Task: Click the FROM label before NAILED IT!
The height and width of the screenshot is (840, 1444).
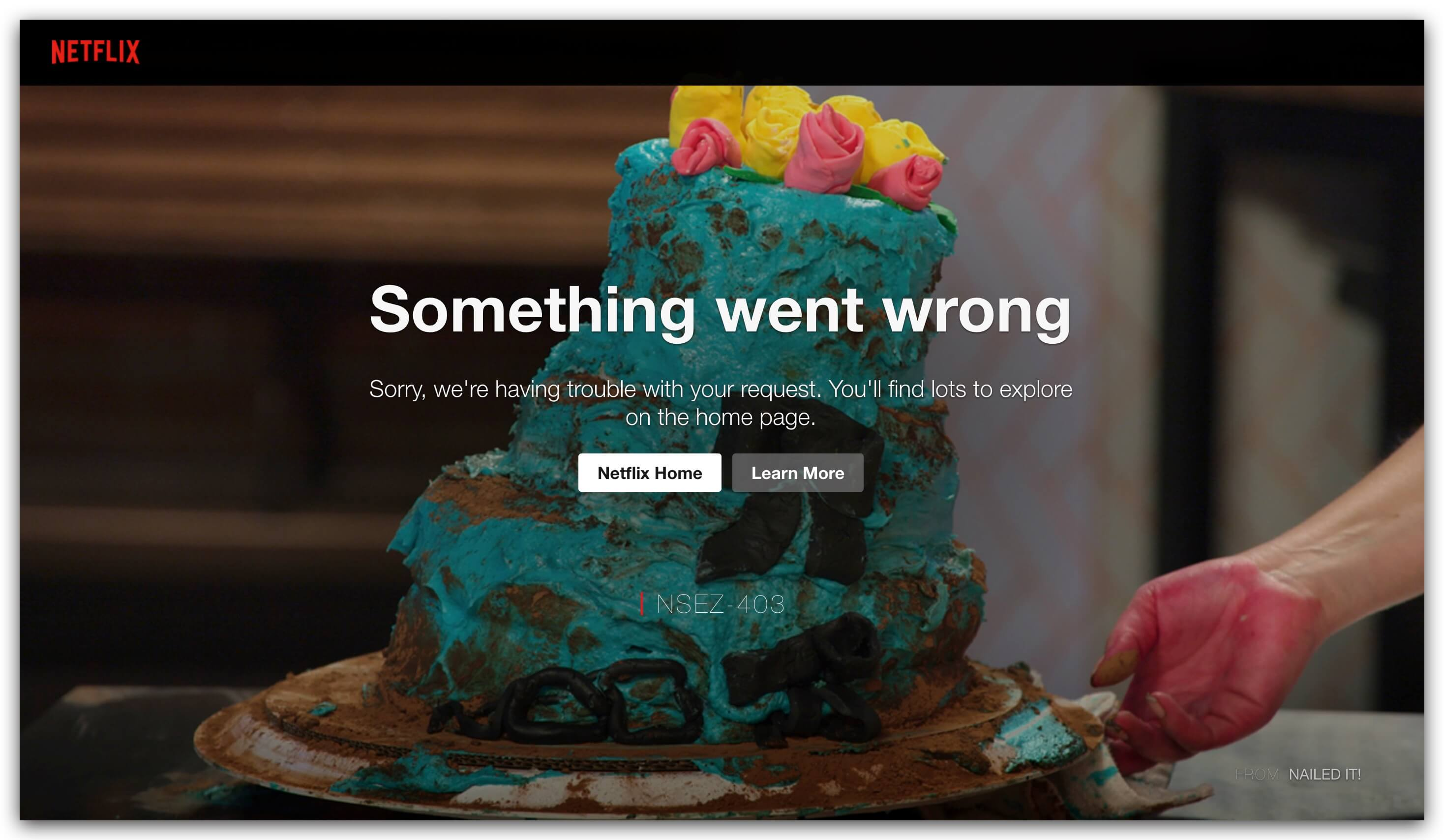Action: click(x=1257, y=774)
